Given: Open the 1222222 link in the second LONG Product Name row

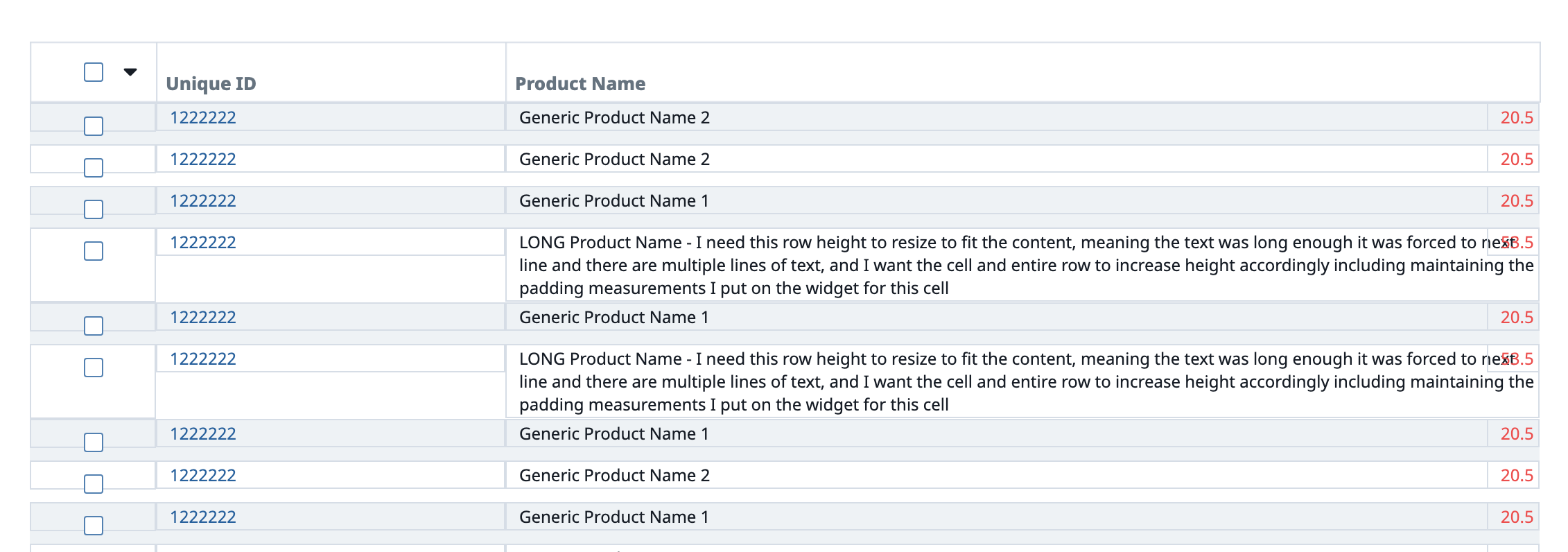Looking at the screenshot, I should click(203, 359).
